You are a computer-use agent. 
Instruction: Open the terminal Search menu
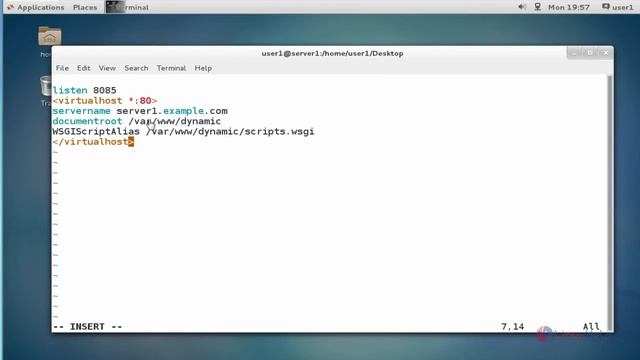click(x=136, y=68)
